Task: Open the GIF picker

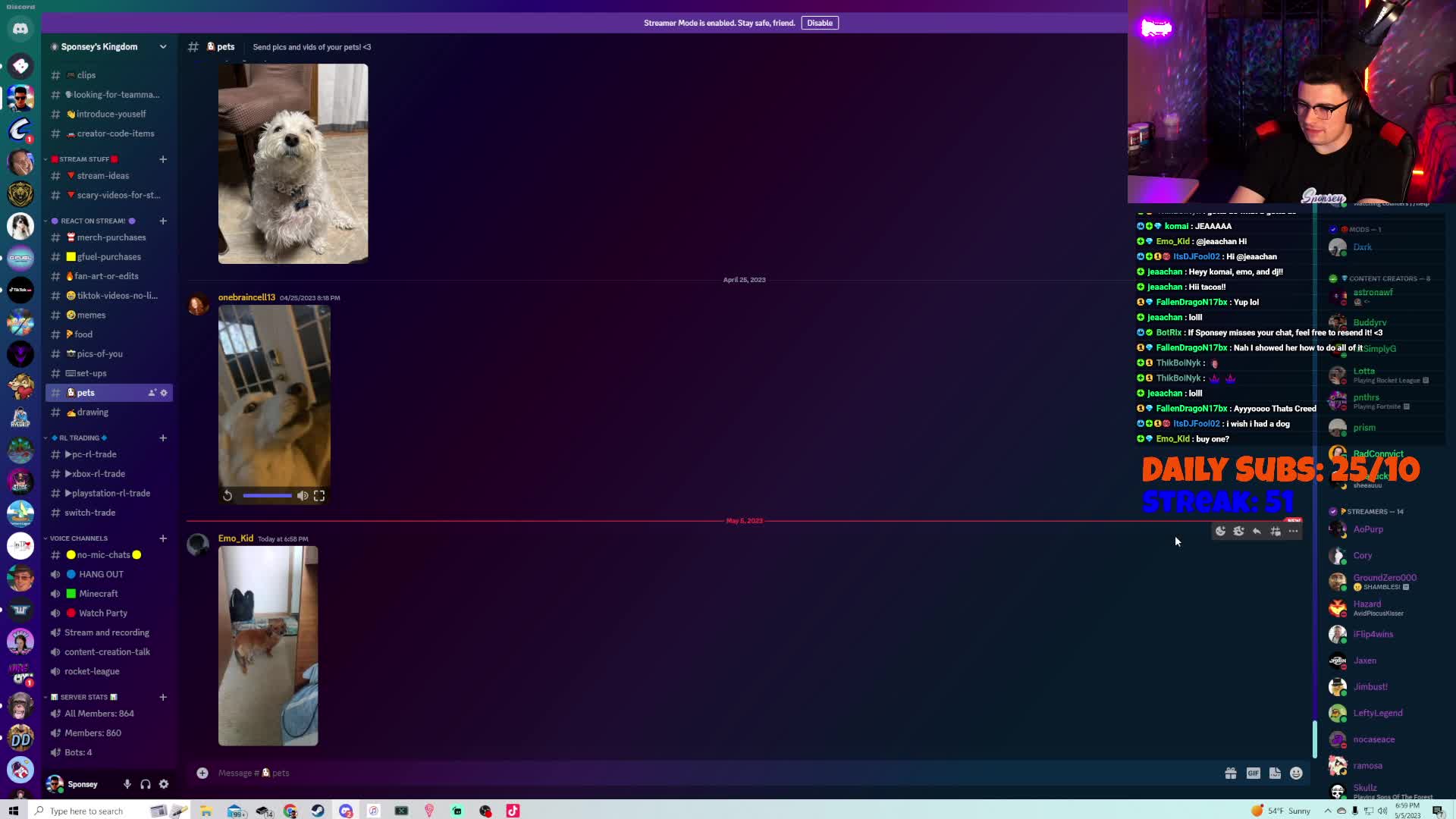Action: (x=1253, y=773)
